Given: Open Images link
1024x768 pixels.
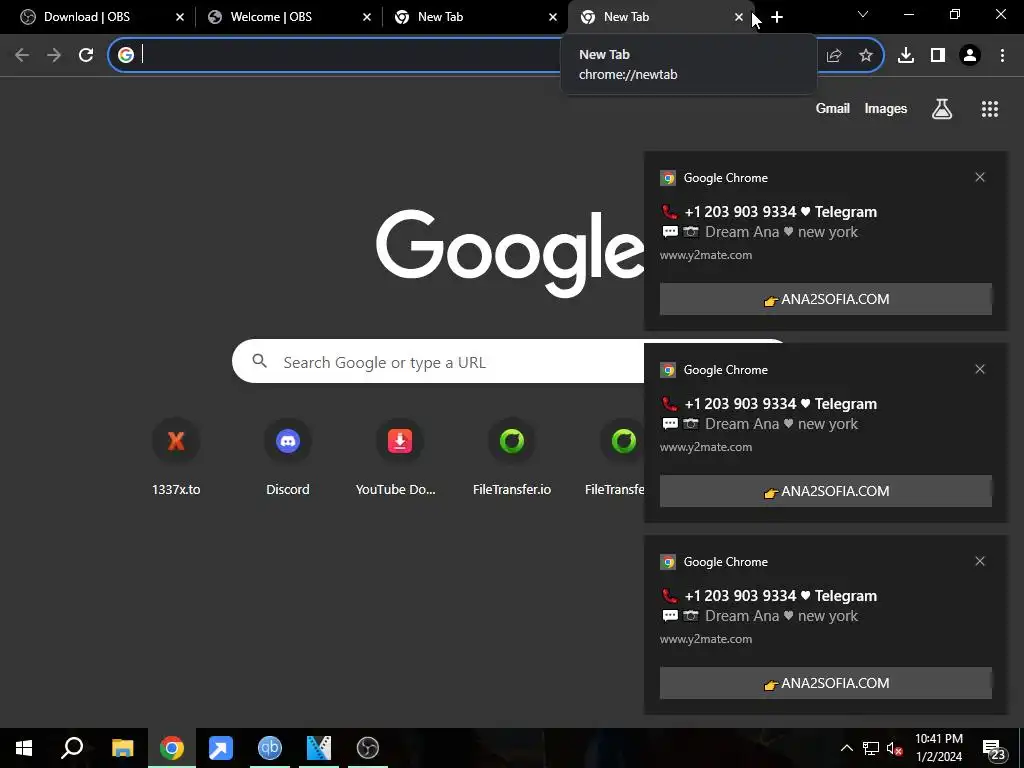Looking at the screenshot, I should (x=886, y=108).
